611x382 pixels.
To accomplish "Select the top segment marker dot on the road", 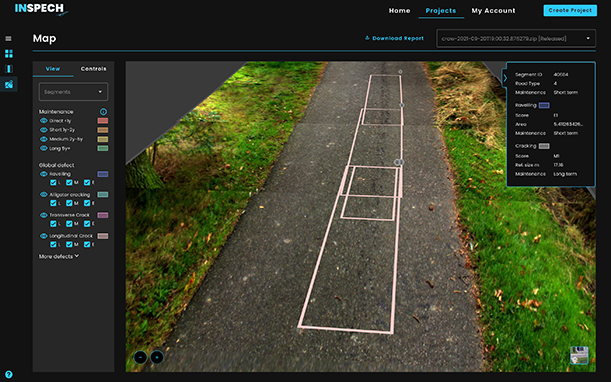I will coord(400,72).
